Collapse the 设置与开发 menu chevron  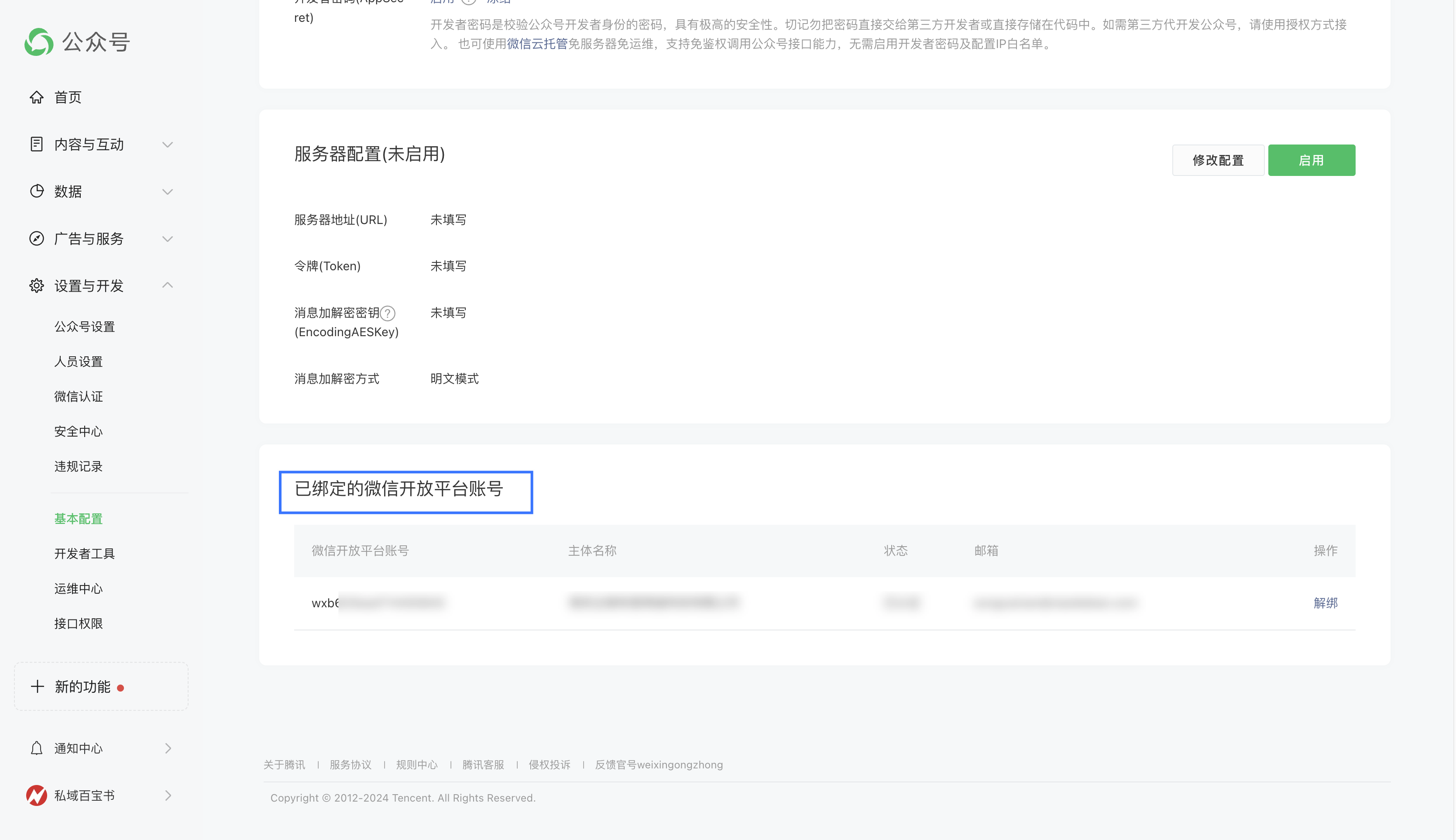pos(168,285)
